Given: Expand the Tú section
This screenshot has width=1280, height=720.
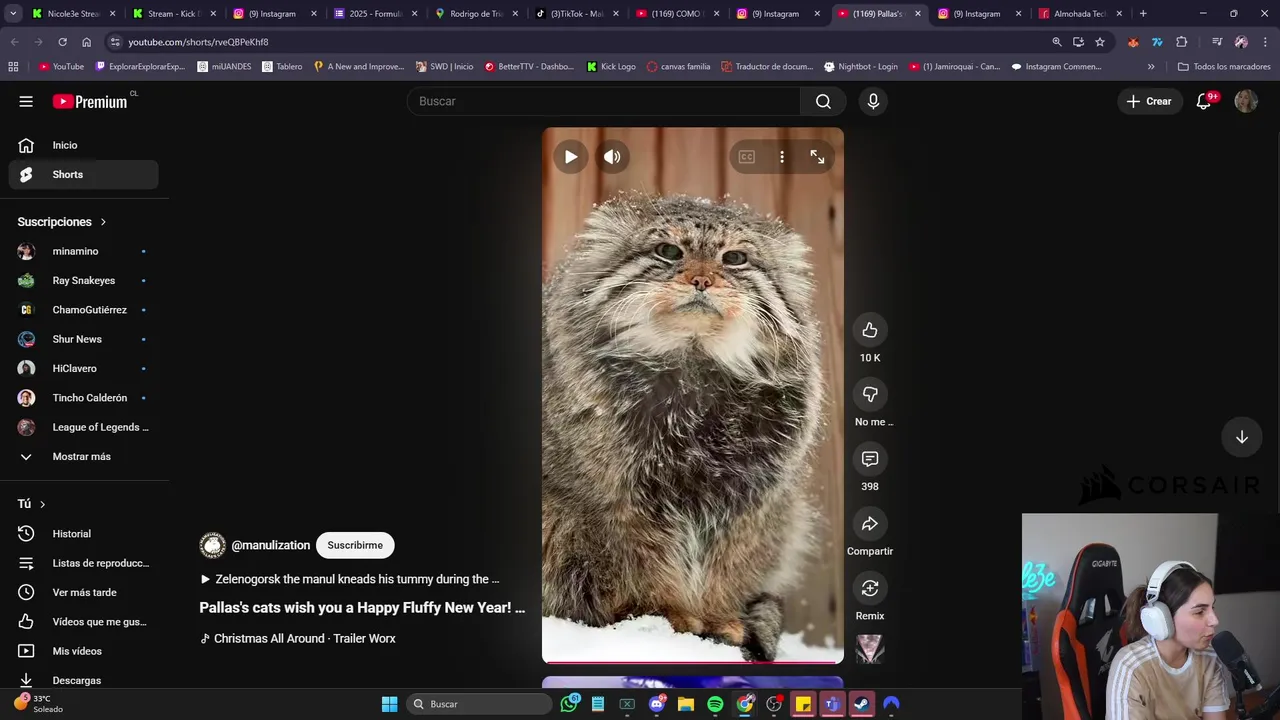Looking at the screenshot, I should (32, 504).
